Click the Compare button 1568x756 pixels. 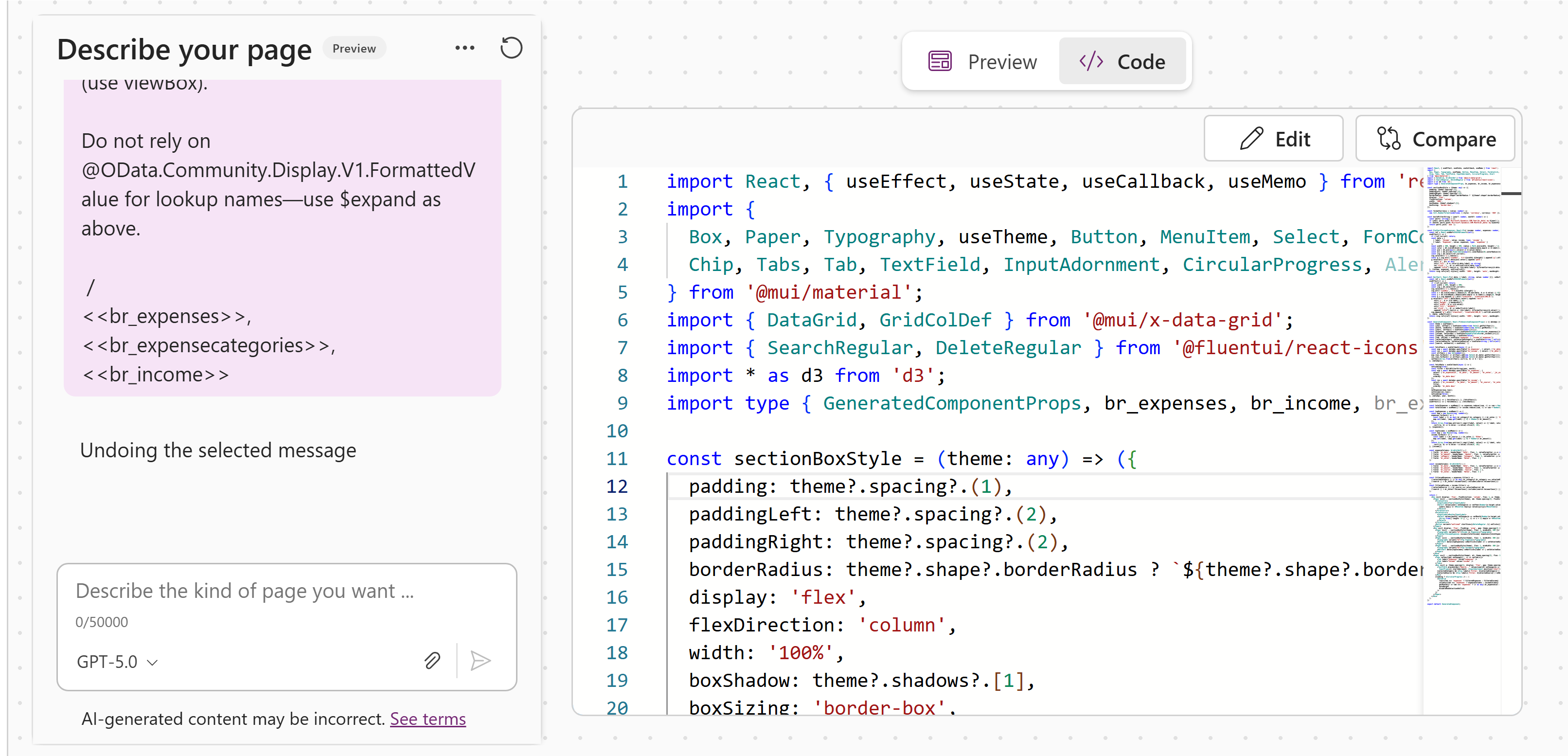point(1435,139)
